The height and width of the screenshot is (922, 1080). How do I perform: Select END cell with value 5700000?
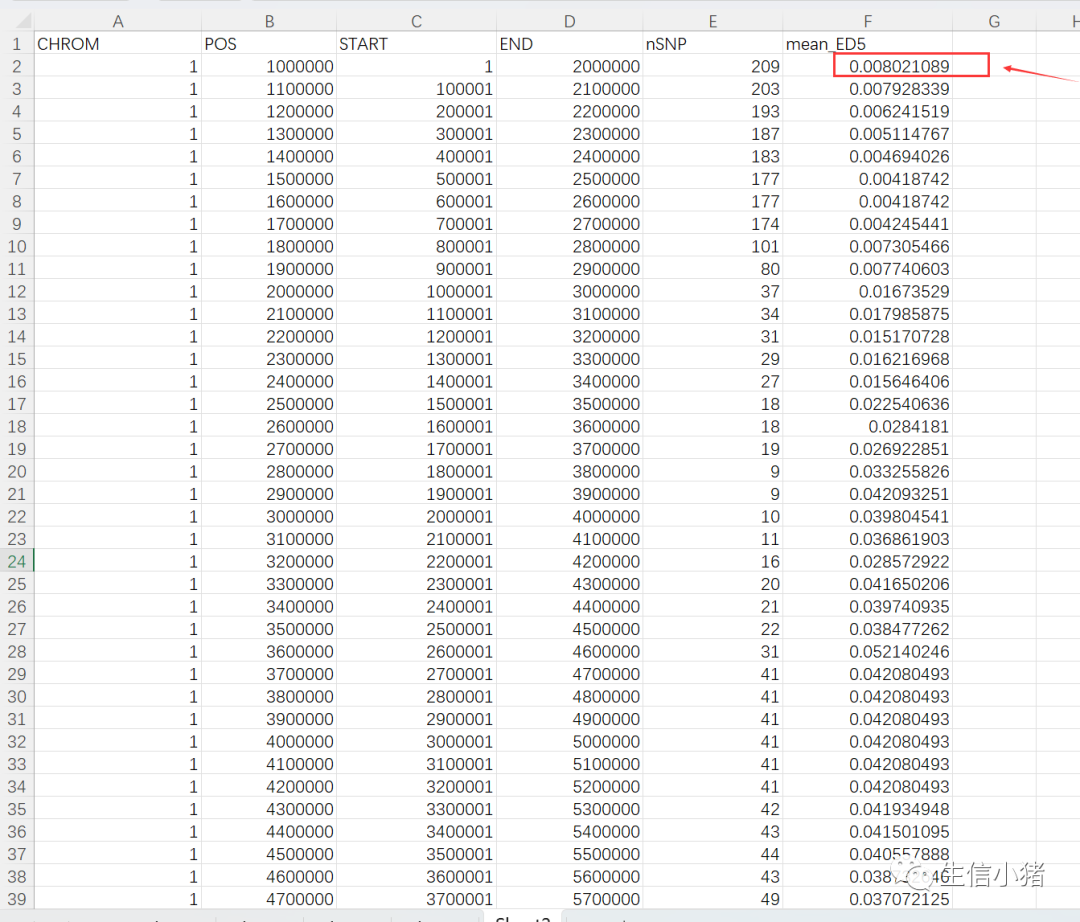(570, 899)
